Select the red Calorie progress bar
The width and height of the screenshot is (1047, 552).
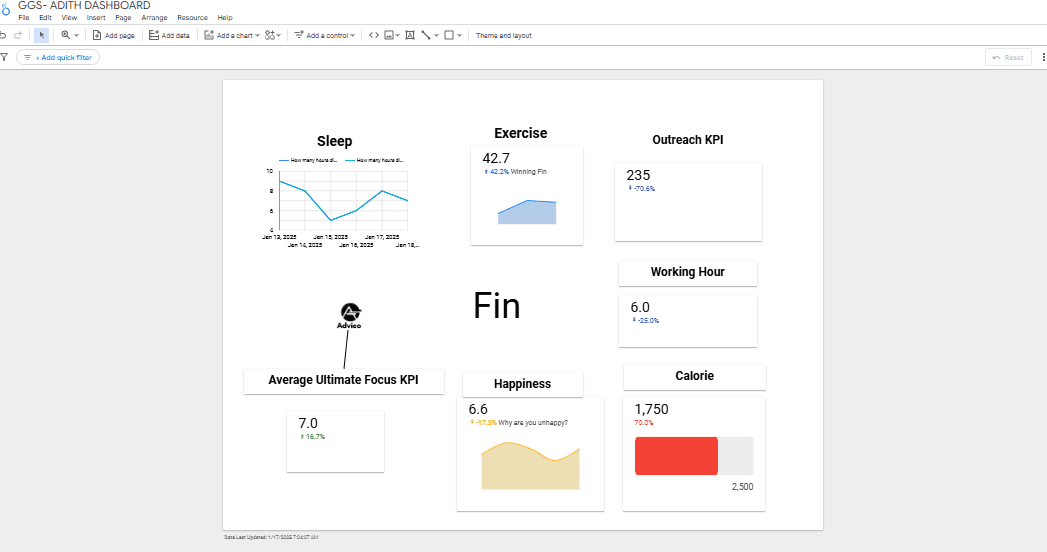(676, 455)
